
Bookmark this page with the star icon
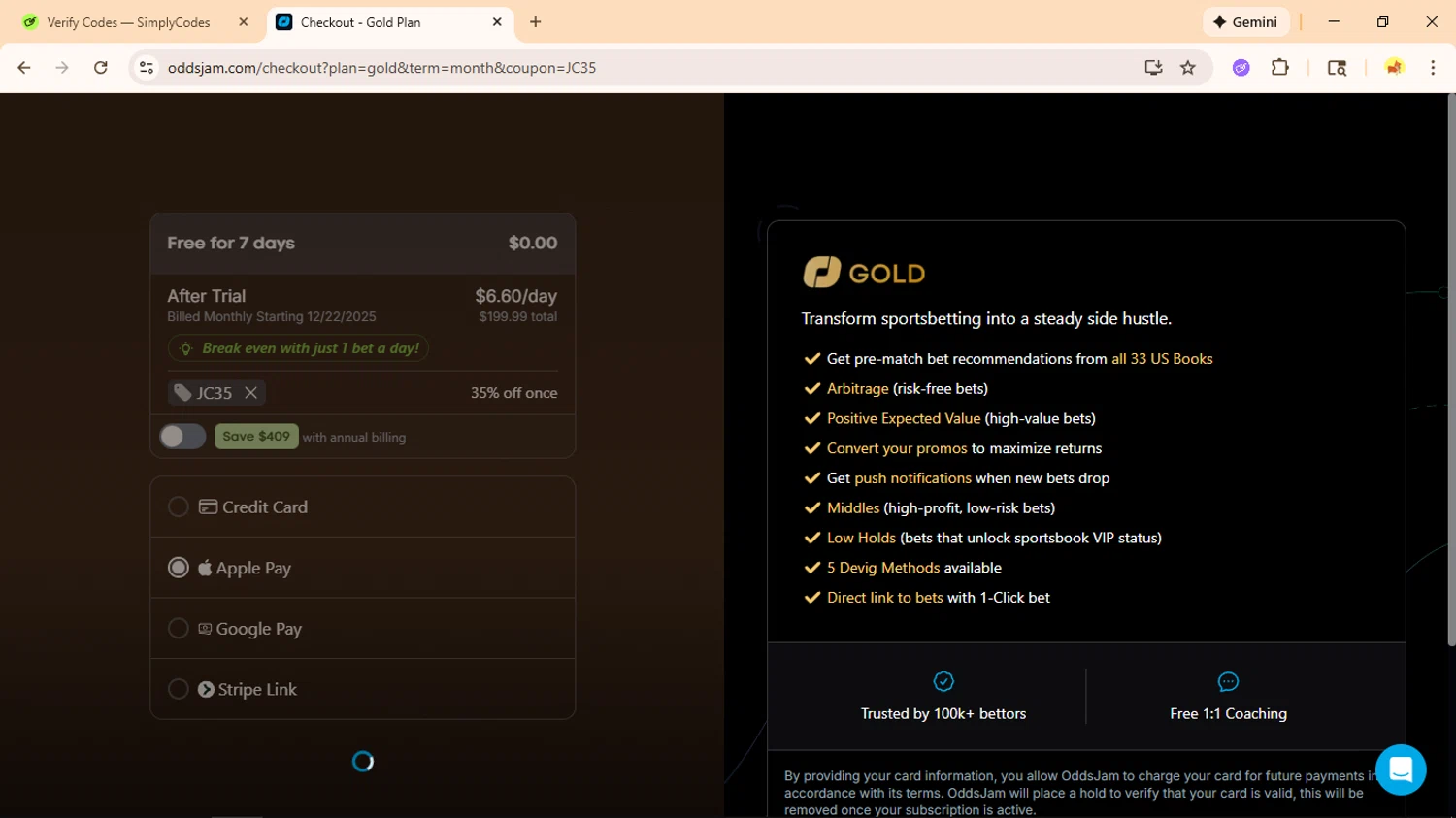pos(1188,68)
